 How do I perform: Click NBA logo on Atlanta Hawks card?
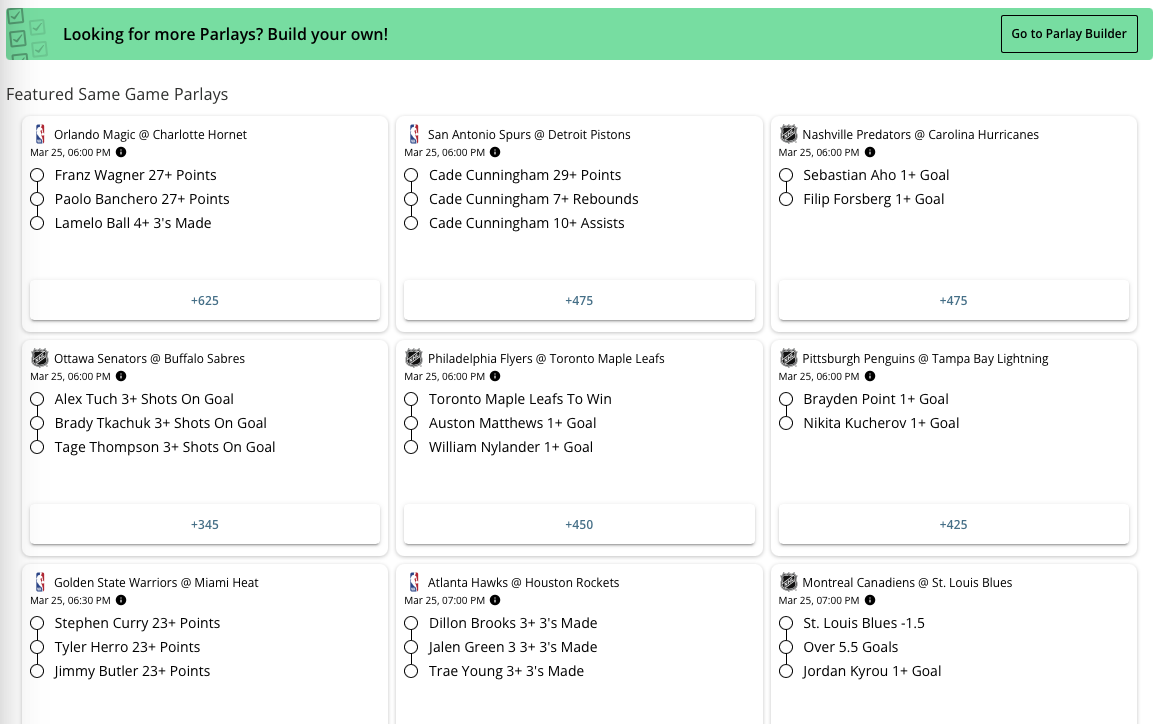pyautogui.click(x=414, y=582)
